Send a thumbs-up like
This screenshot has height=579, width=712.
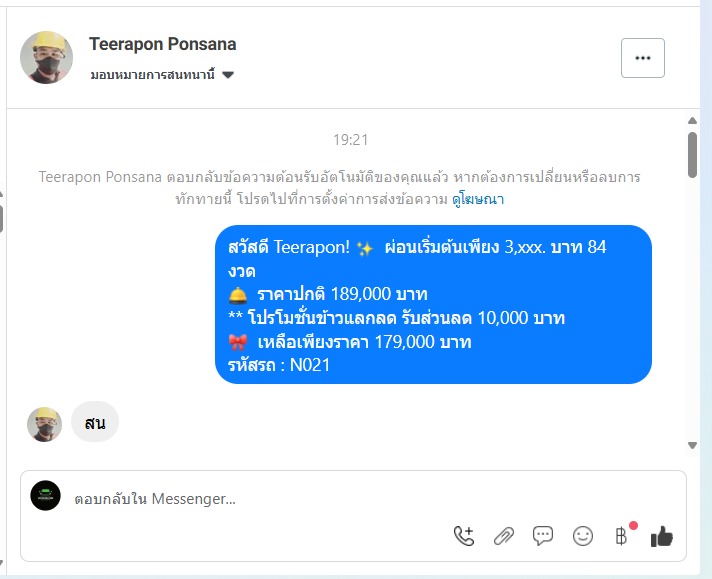click(x=662, y=536)
